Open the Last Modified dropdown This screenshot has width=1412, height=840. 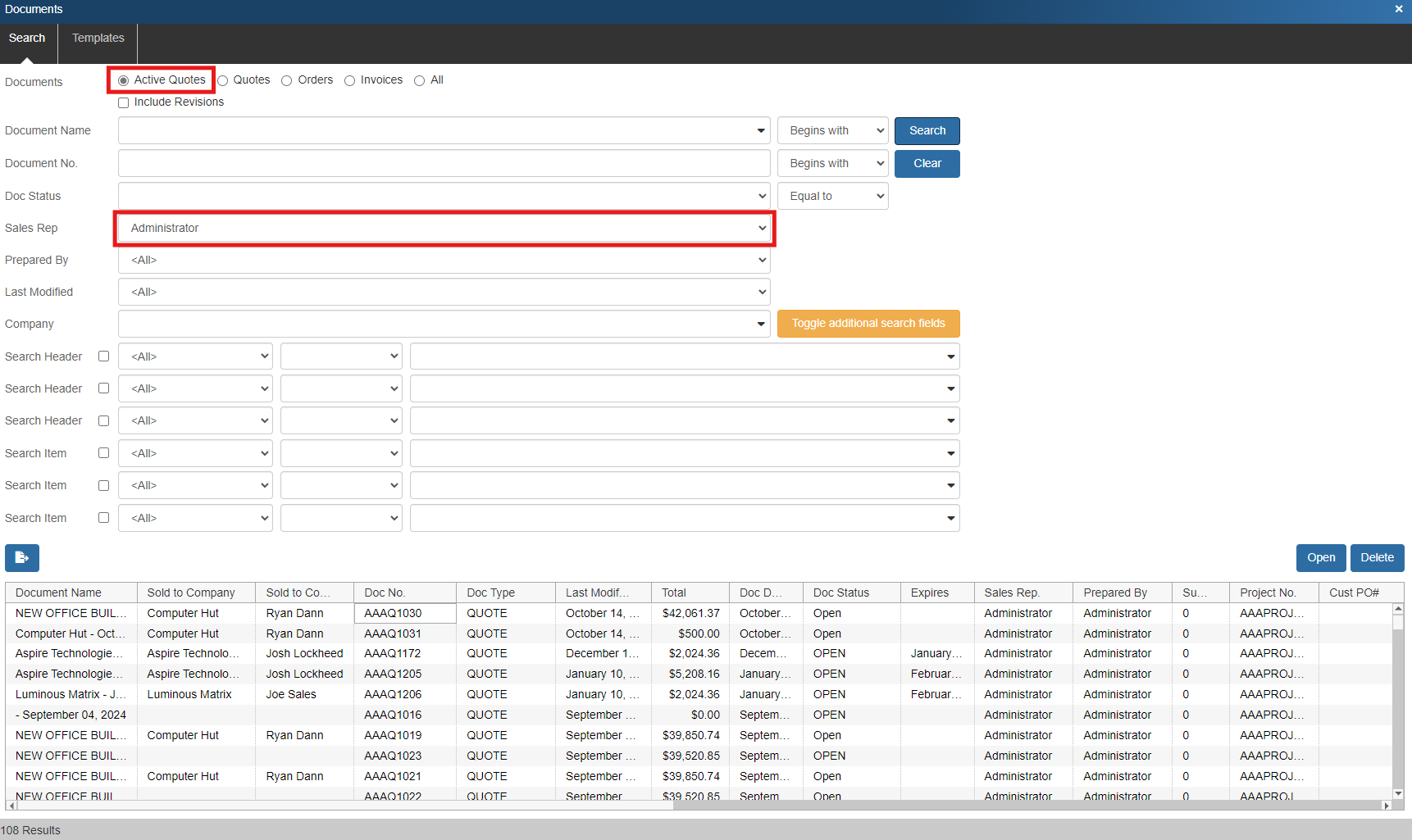[444, 293]
